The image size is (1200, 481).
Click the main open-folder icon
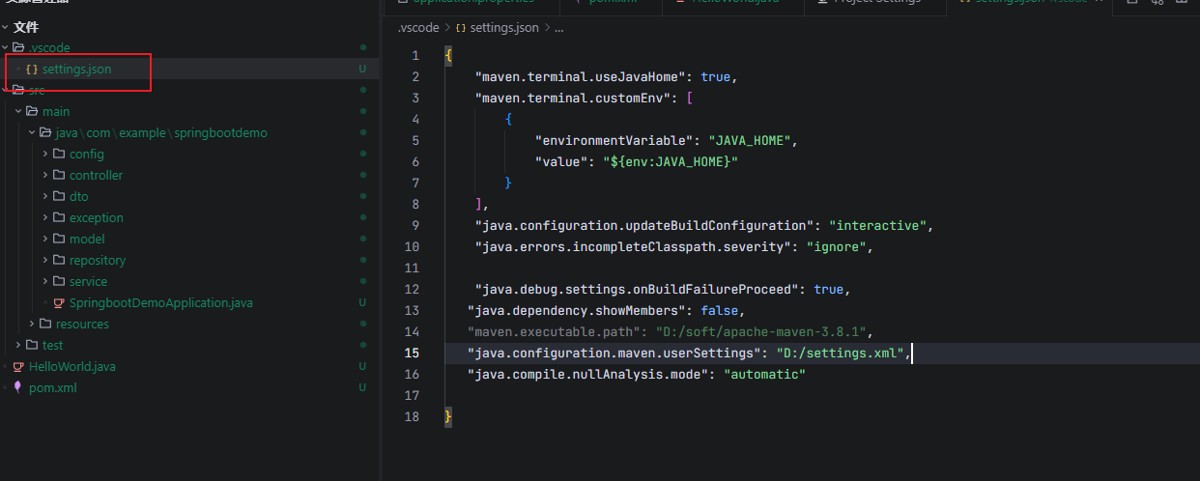pyautogui.click(x=33, y=111)
